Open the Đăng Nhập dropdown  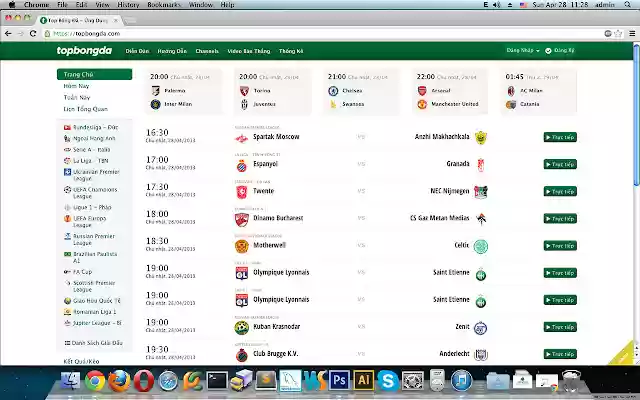523,51
